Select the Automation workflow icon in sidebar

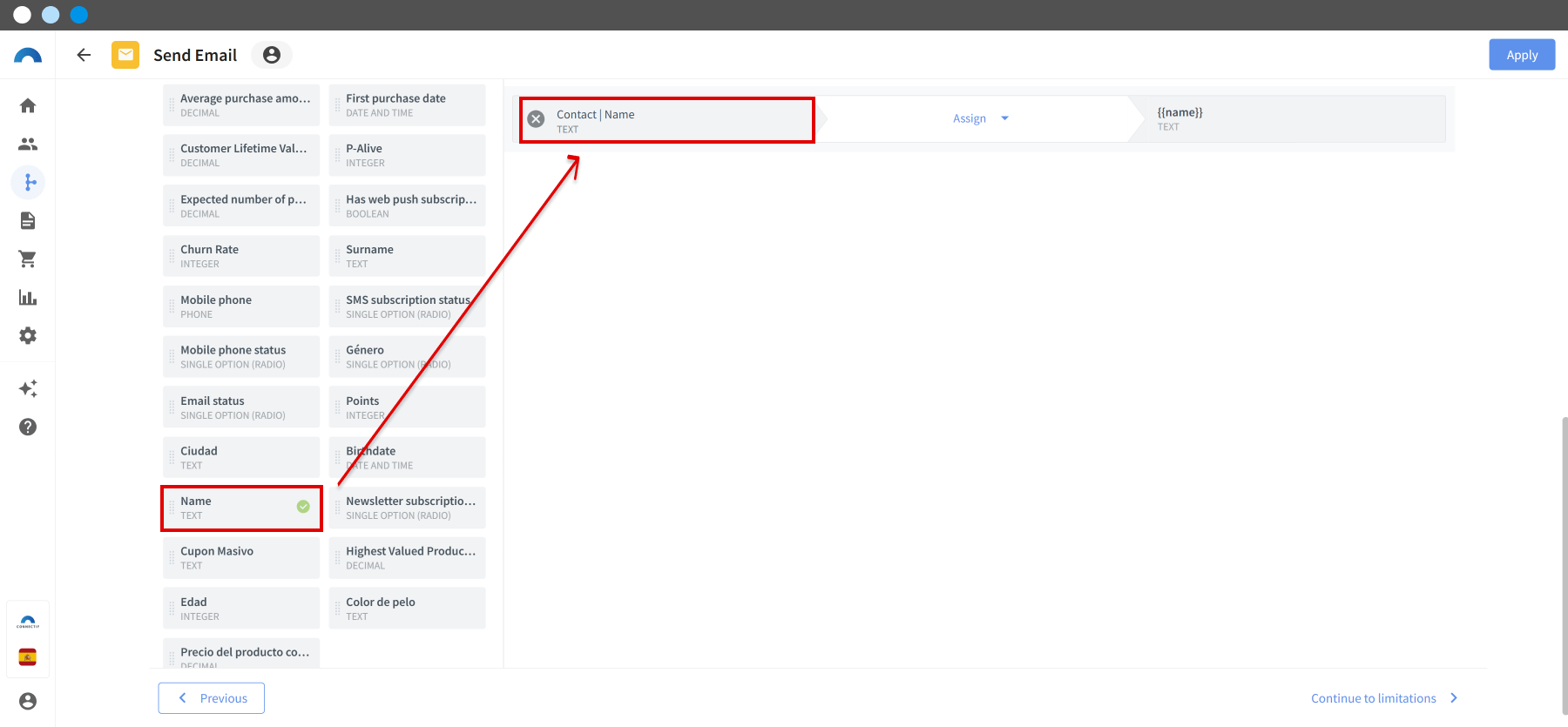point(28,182)
